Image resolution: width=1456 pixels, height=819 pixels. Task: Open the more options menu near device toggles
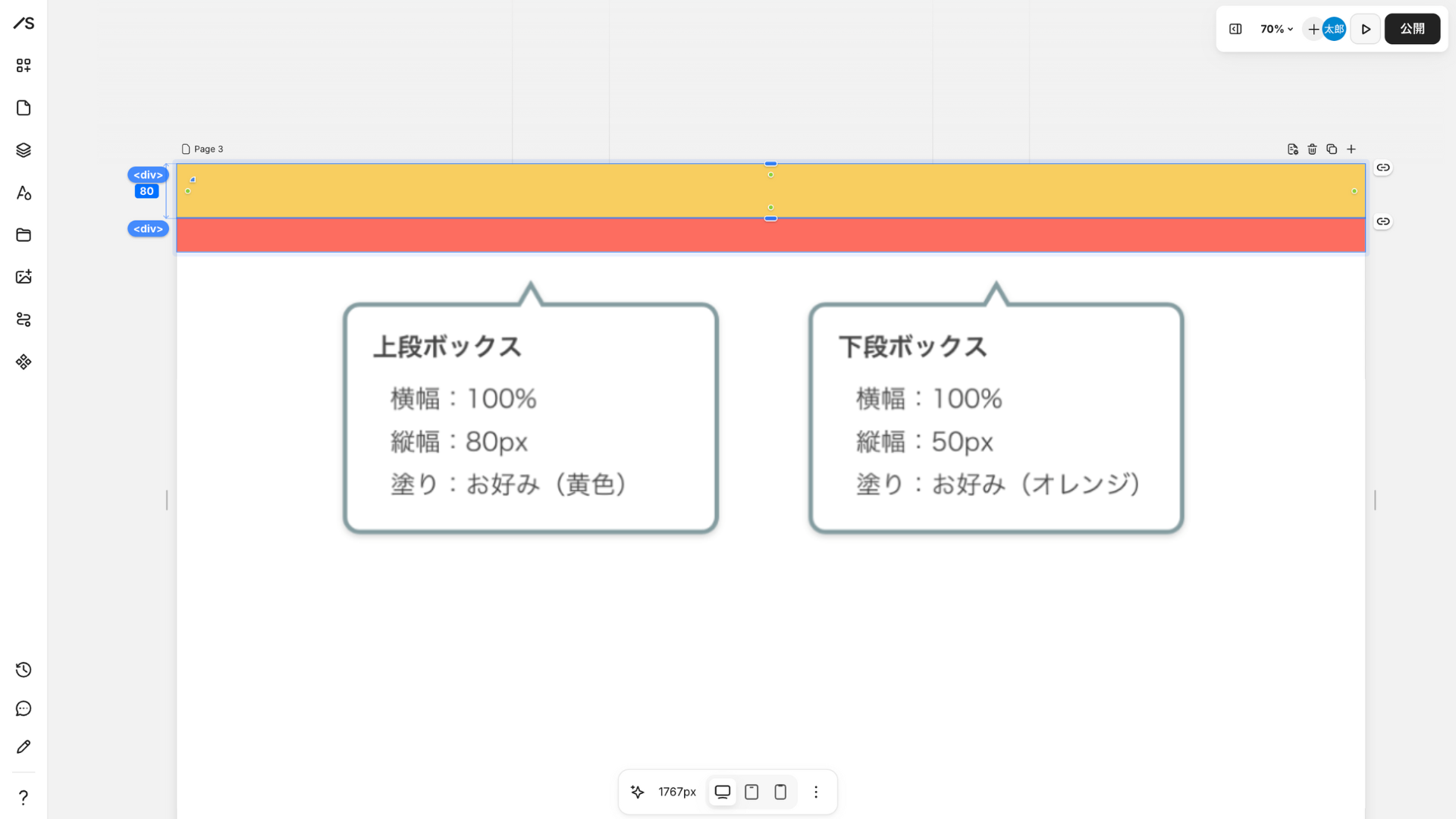(816, 791)
